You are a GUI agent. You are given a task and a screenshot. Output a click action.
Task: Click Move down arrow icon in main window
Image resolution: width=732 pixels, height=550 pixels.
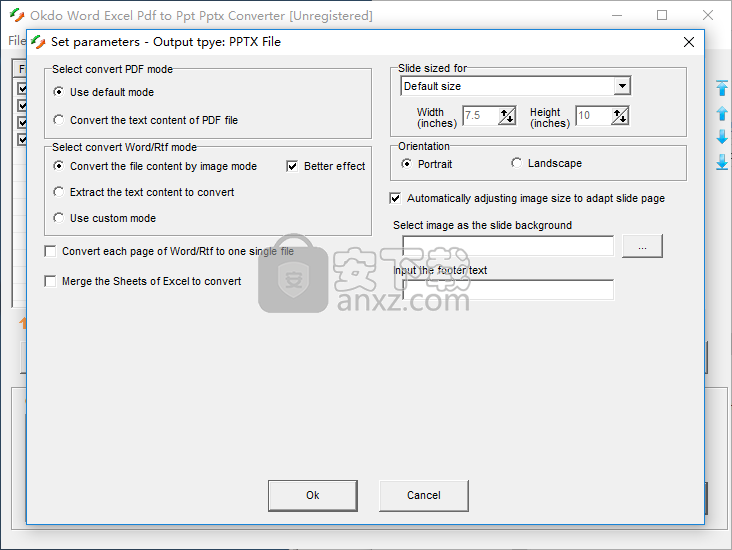[x=722, y=137]
